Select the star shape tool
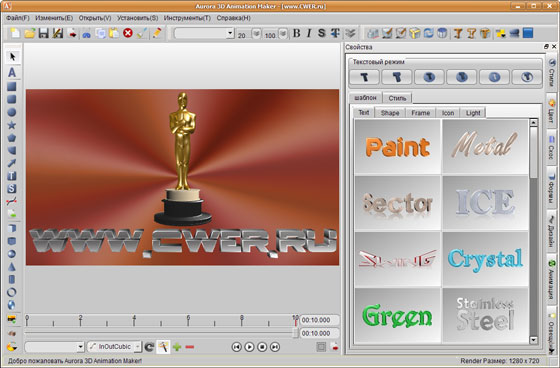Image resolution: width=560 pixels, height=368 pixels. [x=11, y=125]
